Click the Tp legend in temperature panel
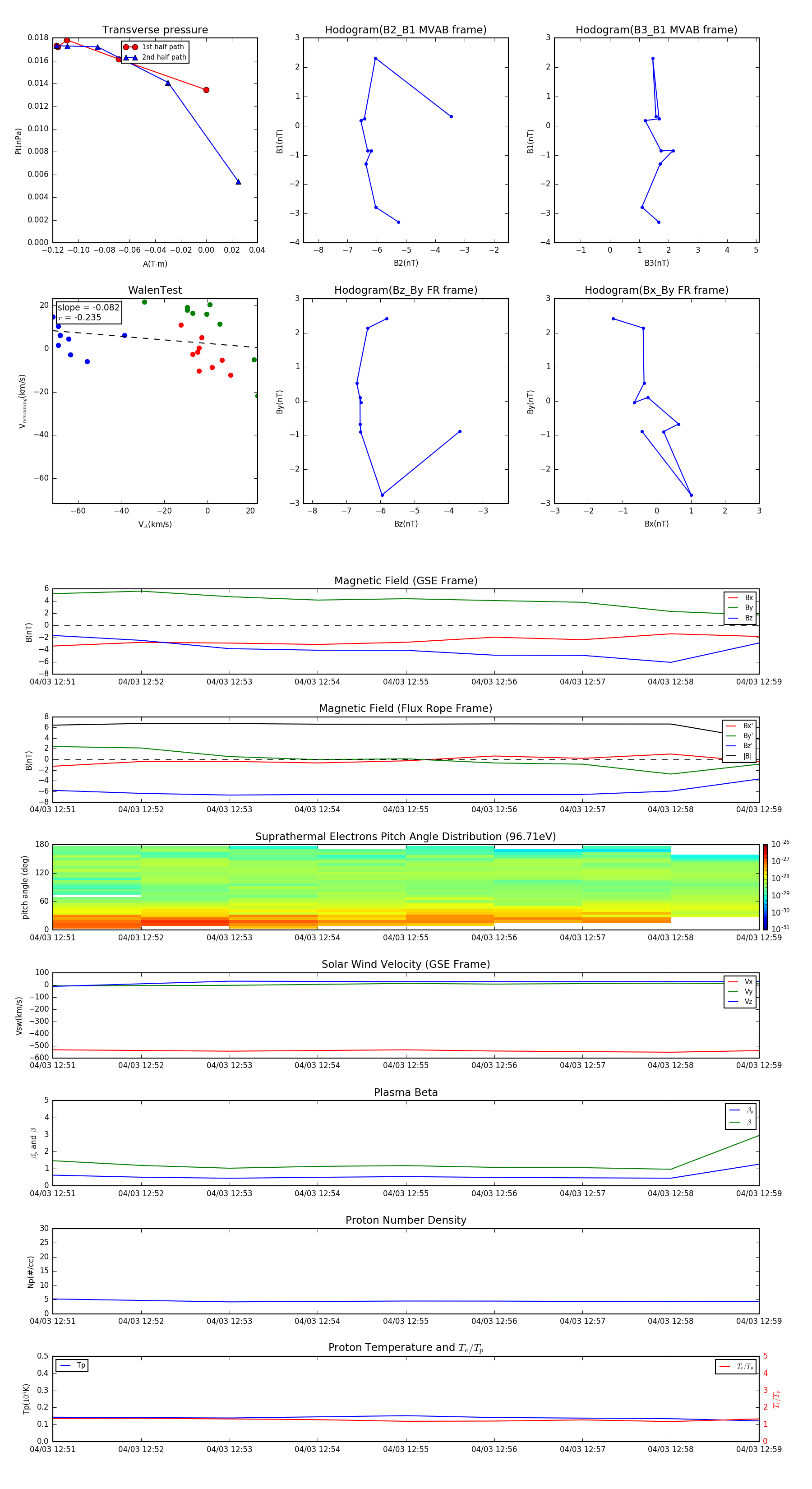This screenshot has width=812, height=1489. (x=72, y=1365)
